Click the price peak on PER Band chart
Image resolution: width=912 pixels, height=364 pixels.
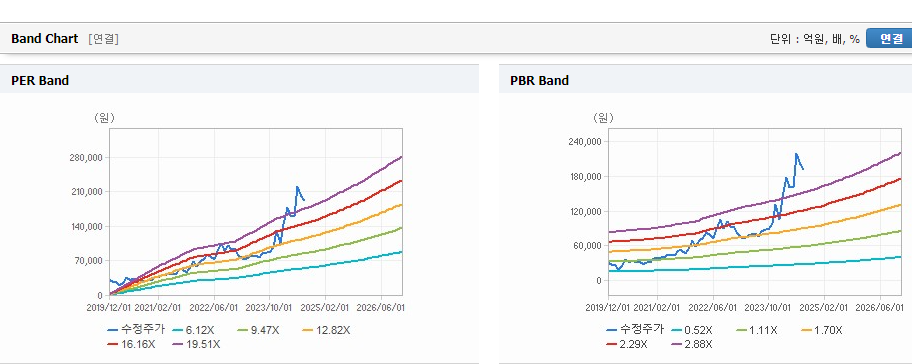tap(297, 187)
